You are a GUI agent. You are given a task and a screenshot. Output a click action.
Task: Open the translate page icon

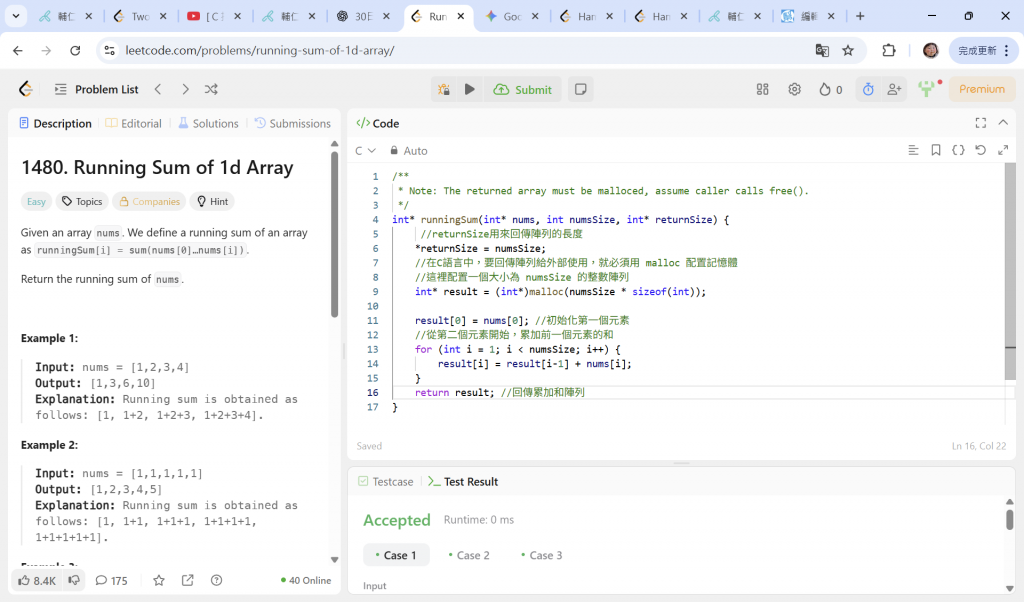click(822, 50)
